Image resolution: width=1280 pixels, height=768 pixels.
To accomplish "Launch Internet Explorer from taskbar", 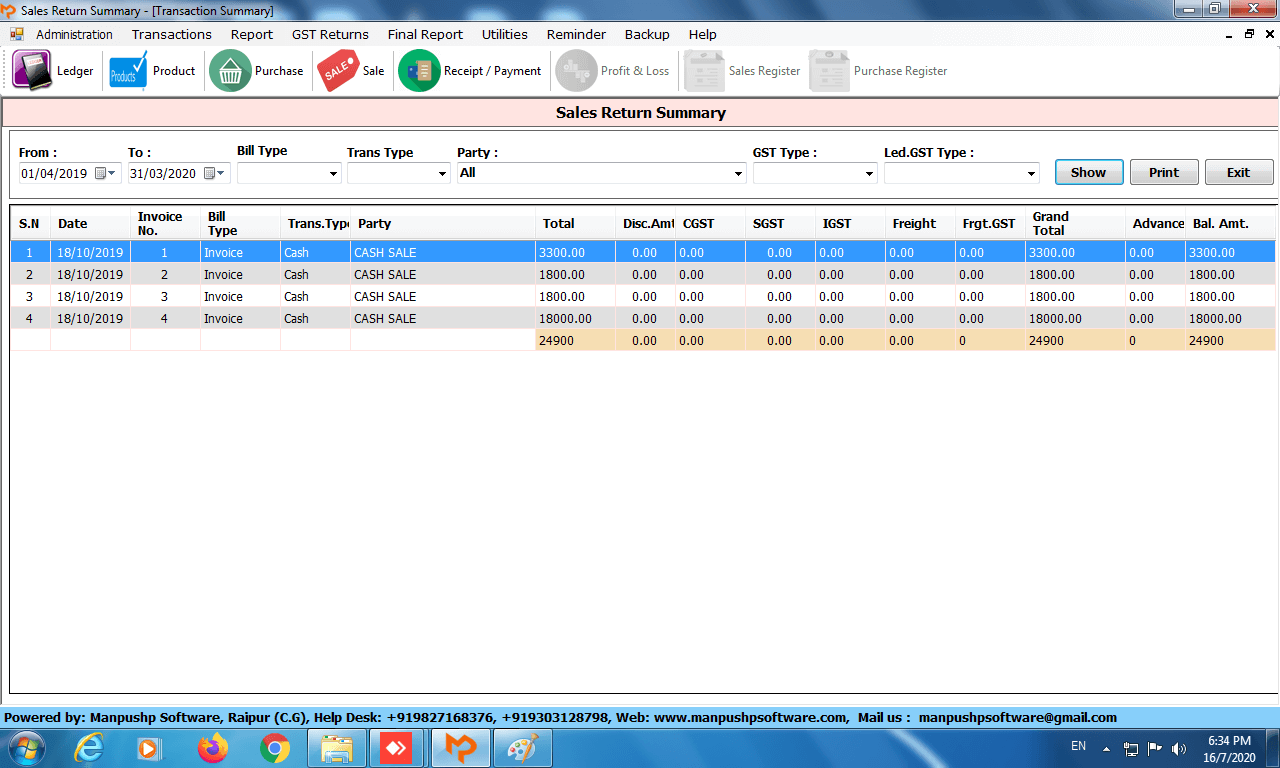I will [x=90, y=748].
